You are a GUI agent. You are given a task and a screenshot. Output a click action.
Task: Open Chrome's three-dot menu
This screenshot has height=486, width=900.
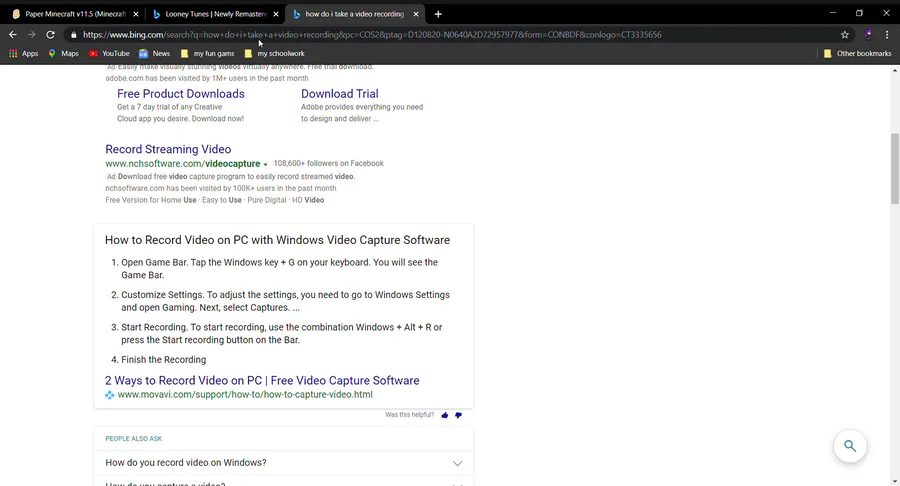[887, 34]
